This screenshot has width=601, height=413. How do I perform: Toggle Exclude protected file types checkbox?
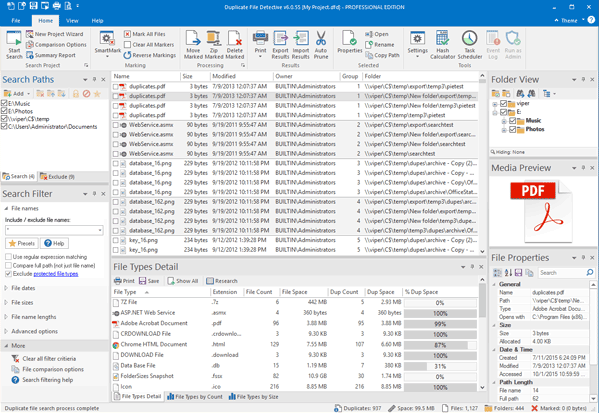click(8, 274)
